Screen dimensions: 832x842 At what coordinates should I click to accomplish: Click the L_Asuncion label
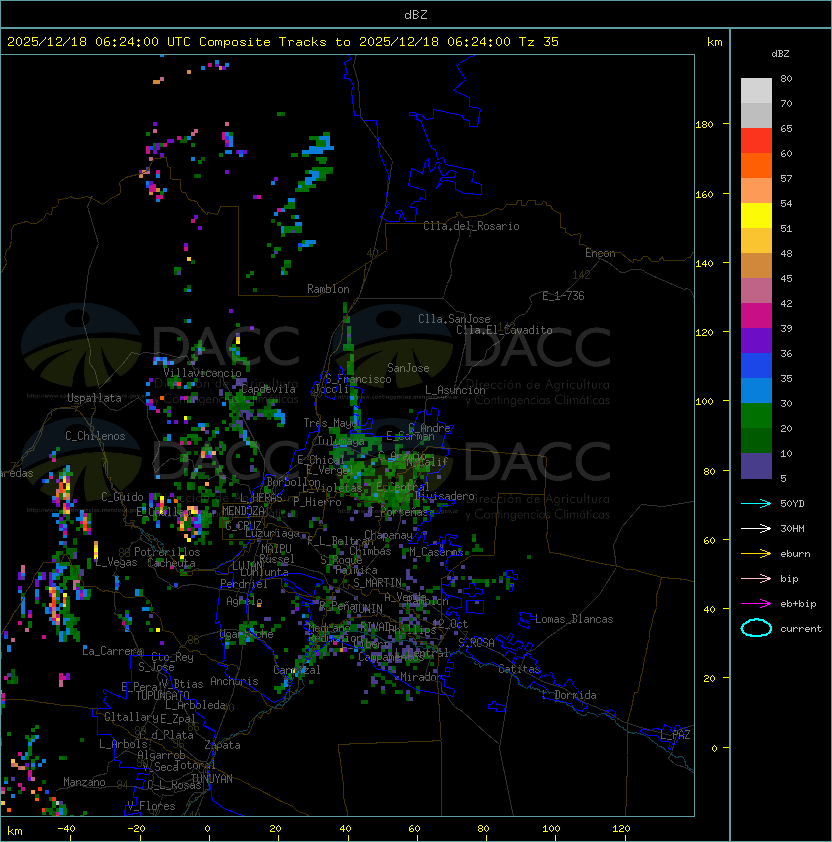[x=455, y=390]
